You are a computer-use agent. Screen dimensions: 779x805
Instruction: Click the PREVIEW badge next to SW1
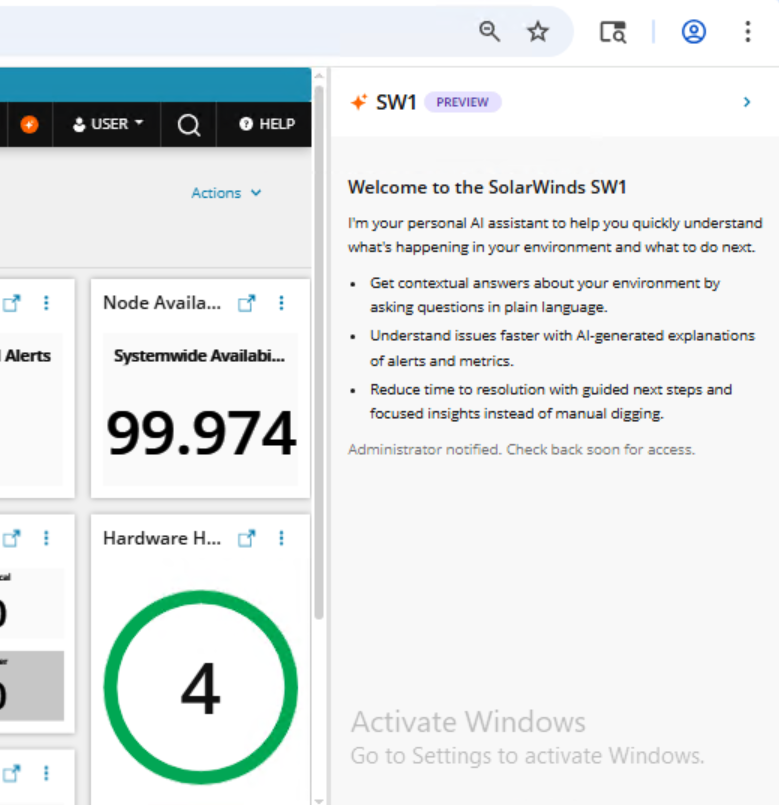[x=463, y=102]
